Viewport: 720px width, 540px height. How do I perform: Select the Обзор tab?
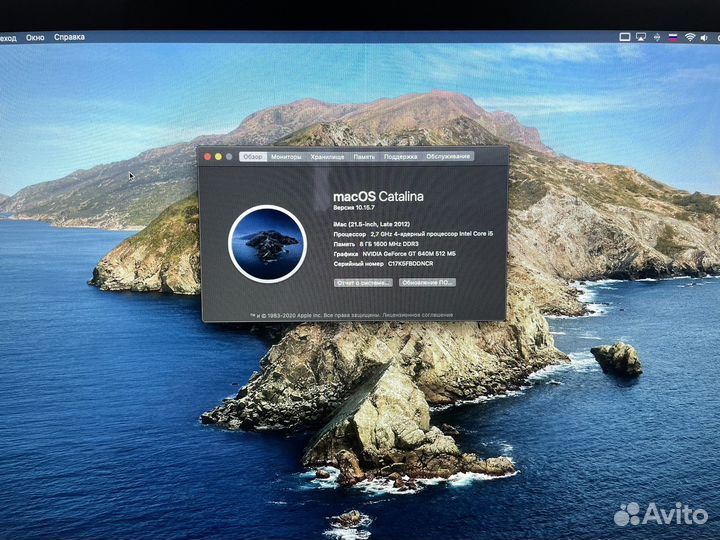tap(253, 157)
